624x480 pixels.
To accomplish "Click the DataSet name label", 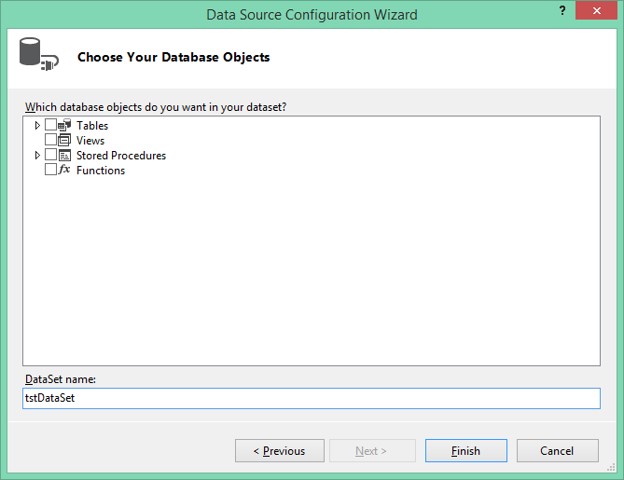I will 60,379.
